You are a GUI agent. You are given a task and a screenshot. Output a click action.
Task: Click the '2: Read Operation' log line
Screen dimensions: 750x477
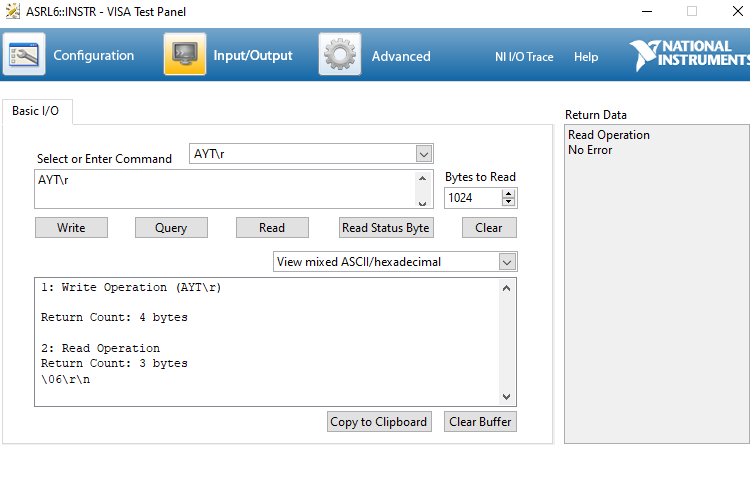coord(100,348)
